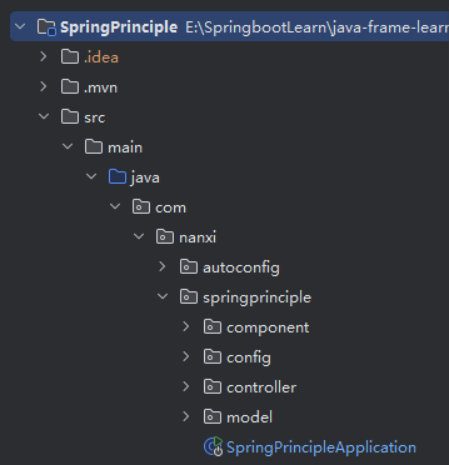Screen dimensions: 449x465
Task: Collapse the src folder chevron
Action: point(44,116)
